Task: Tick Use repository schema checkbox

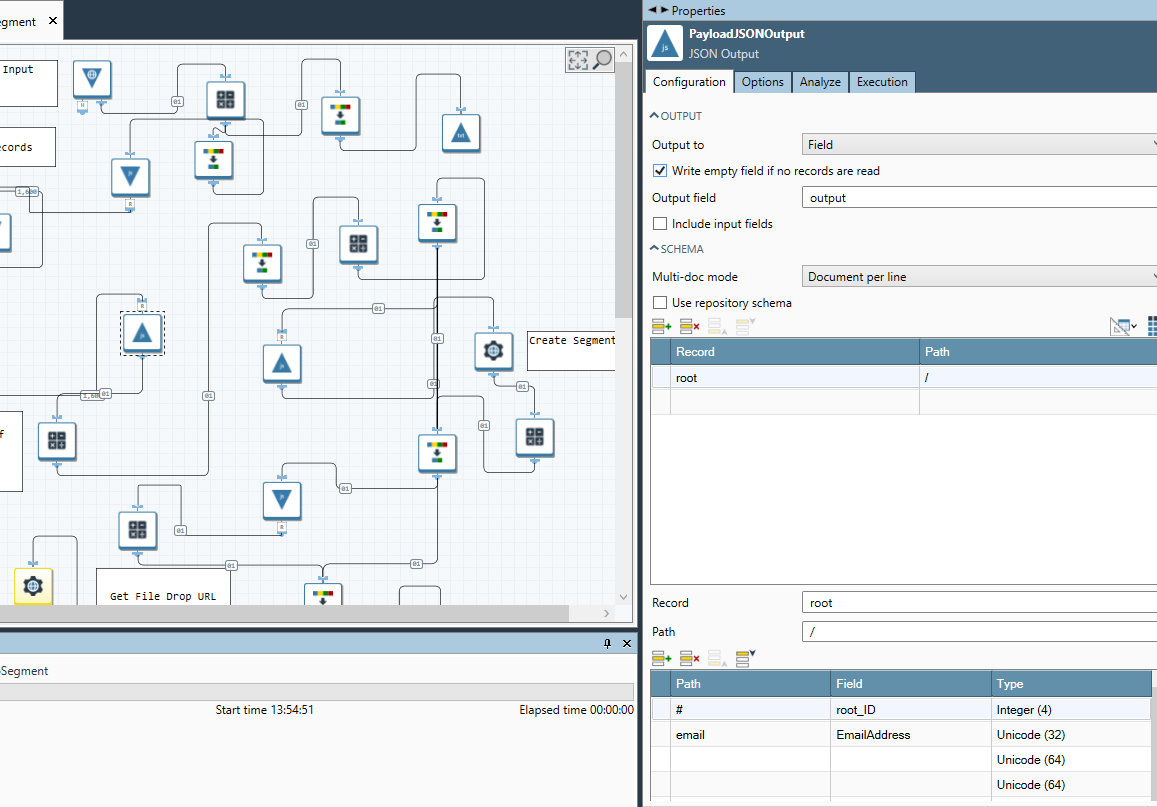Action: (x=660, y=303)
